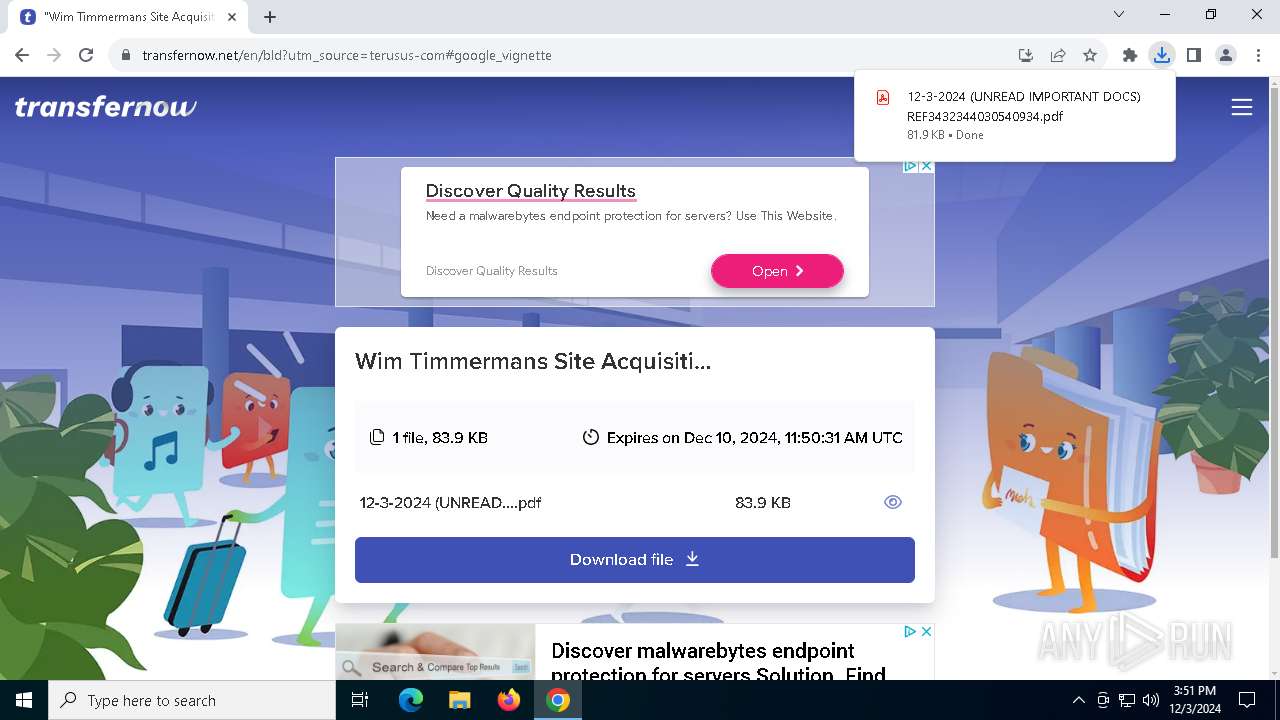This screenshot has height=720, width=1280.
Task: Click the PDF file icon in downloads popup
Action: [883, 97]
